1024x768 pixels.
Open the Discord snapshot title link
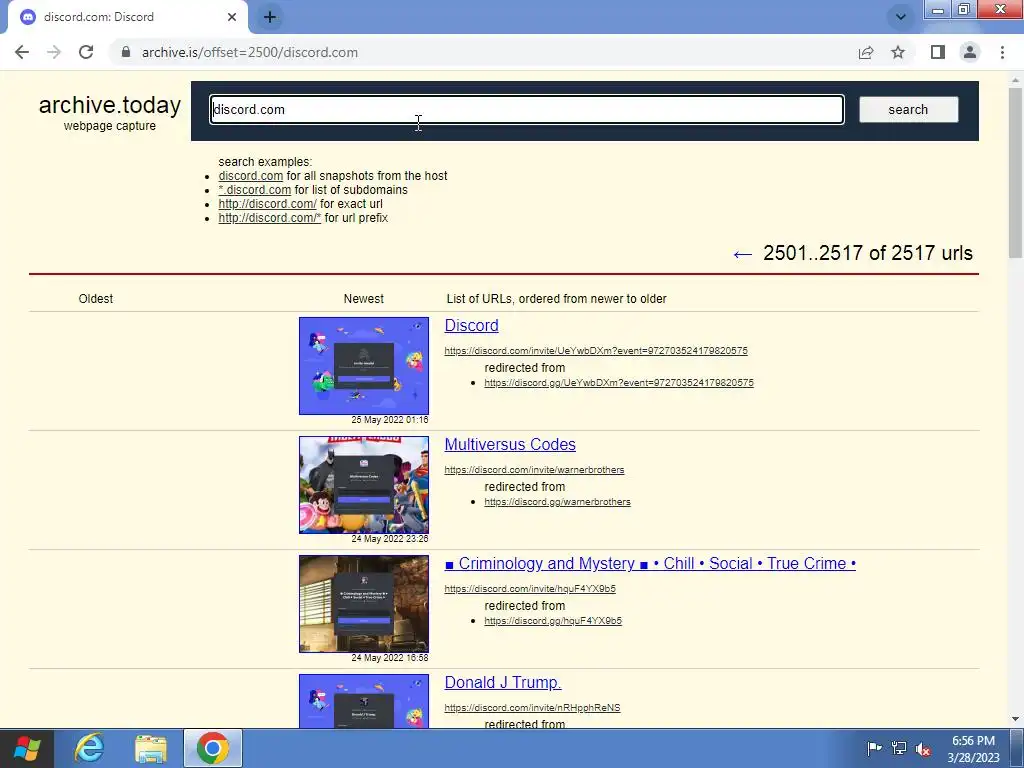(x=472, y=325)
